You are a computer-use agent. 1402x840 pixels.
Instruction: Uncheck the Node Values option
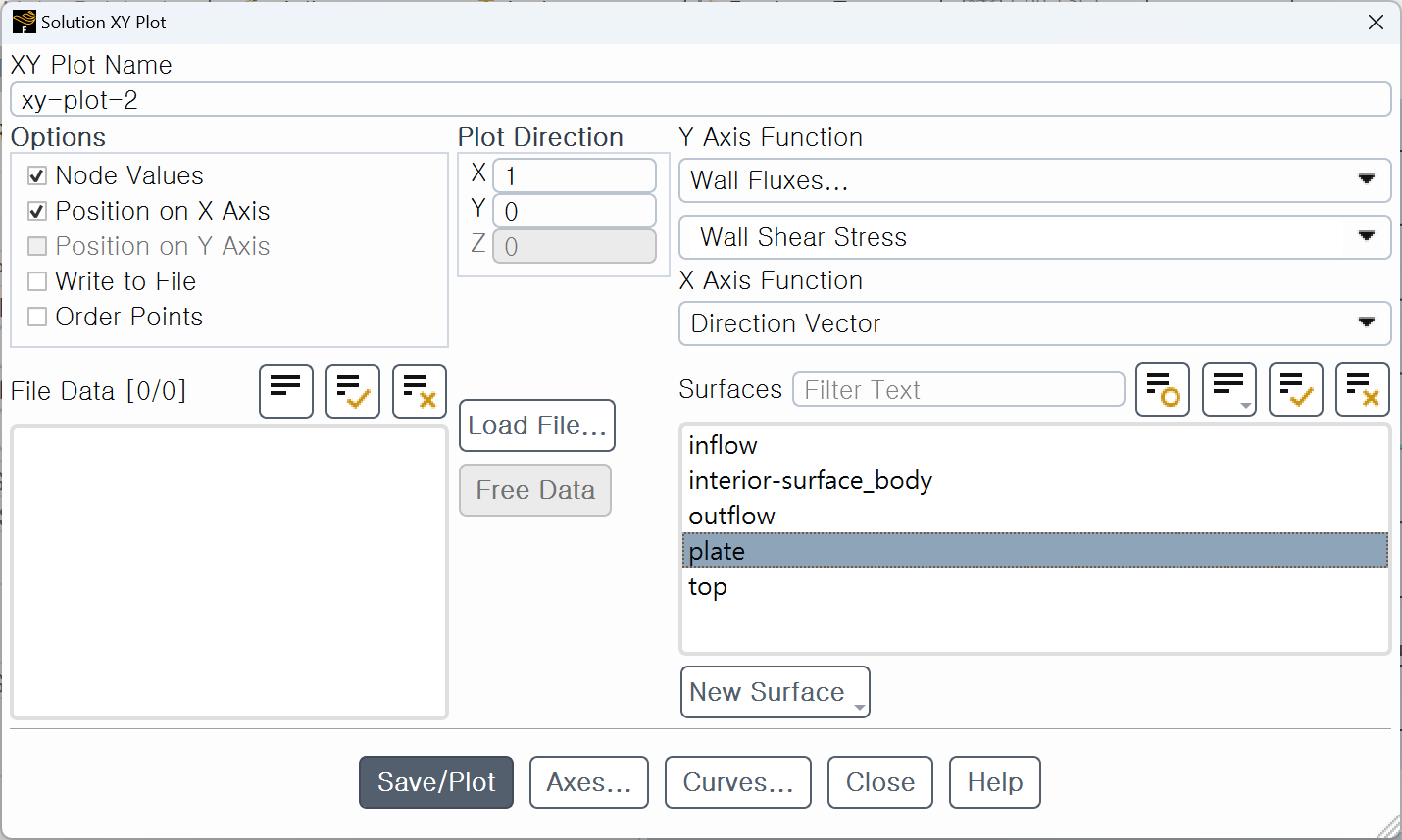tap(37, 175)
